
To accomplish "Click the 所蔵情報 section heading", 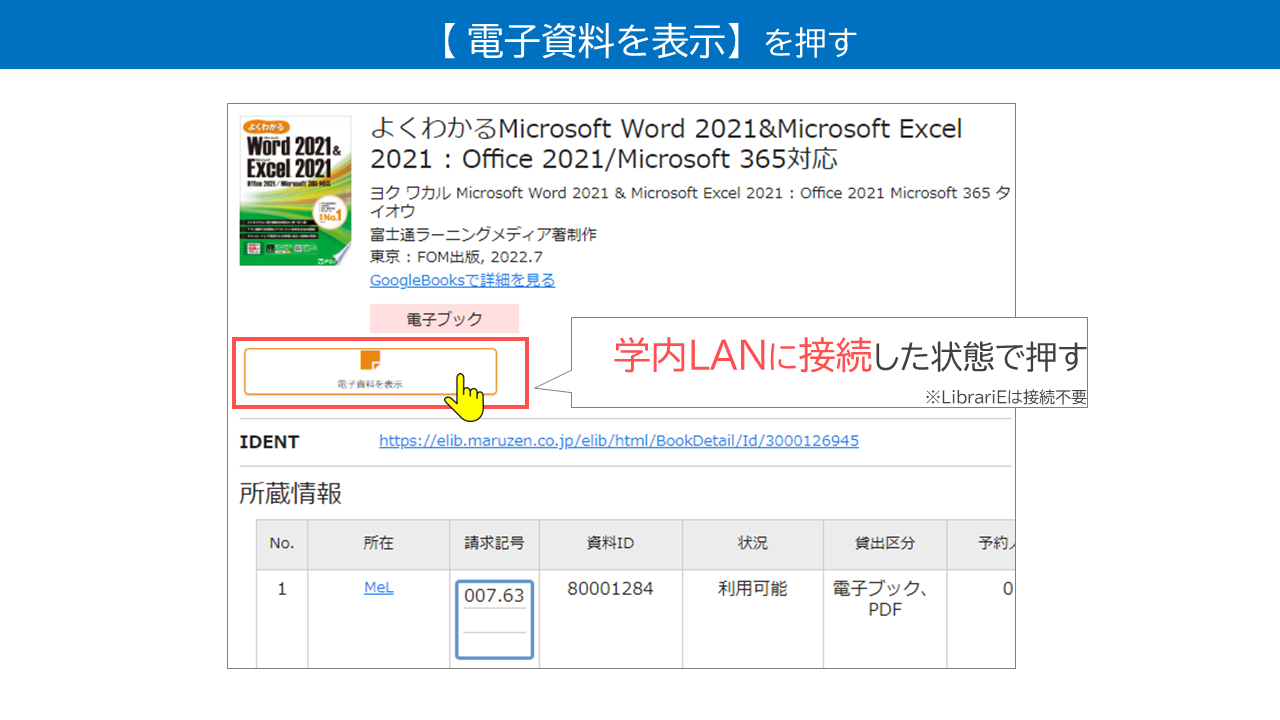I will tap(291, 493).
